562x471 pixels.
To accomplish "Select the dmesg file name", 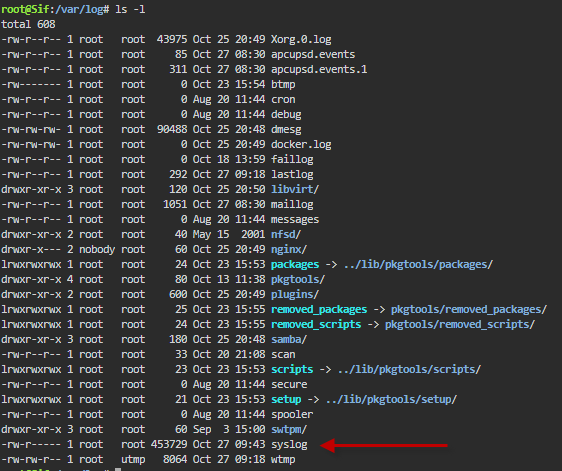I will (x=286, y=129).
